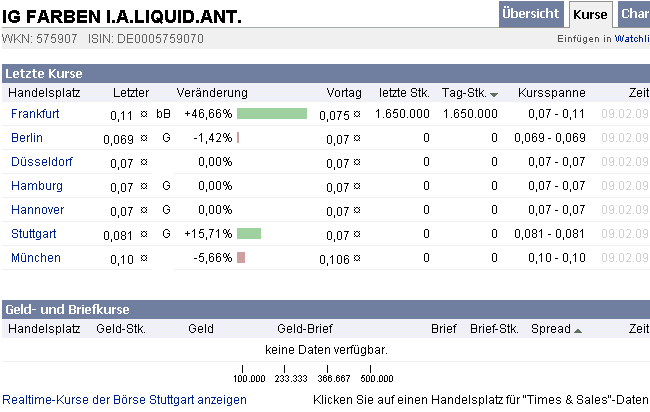Viewport: 650px width, 412px height.
Task: Open the Chart tab
Action: (x=634, y=14)
